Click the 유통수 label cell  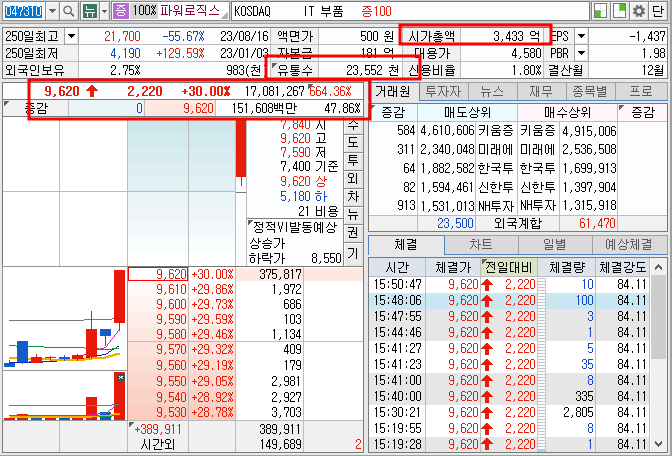(x=295, y=70)
